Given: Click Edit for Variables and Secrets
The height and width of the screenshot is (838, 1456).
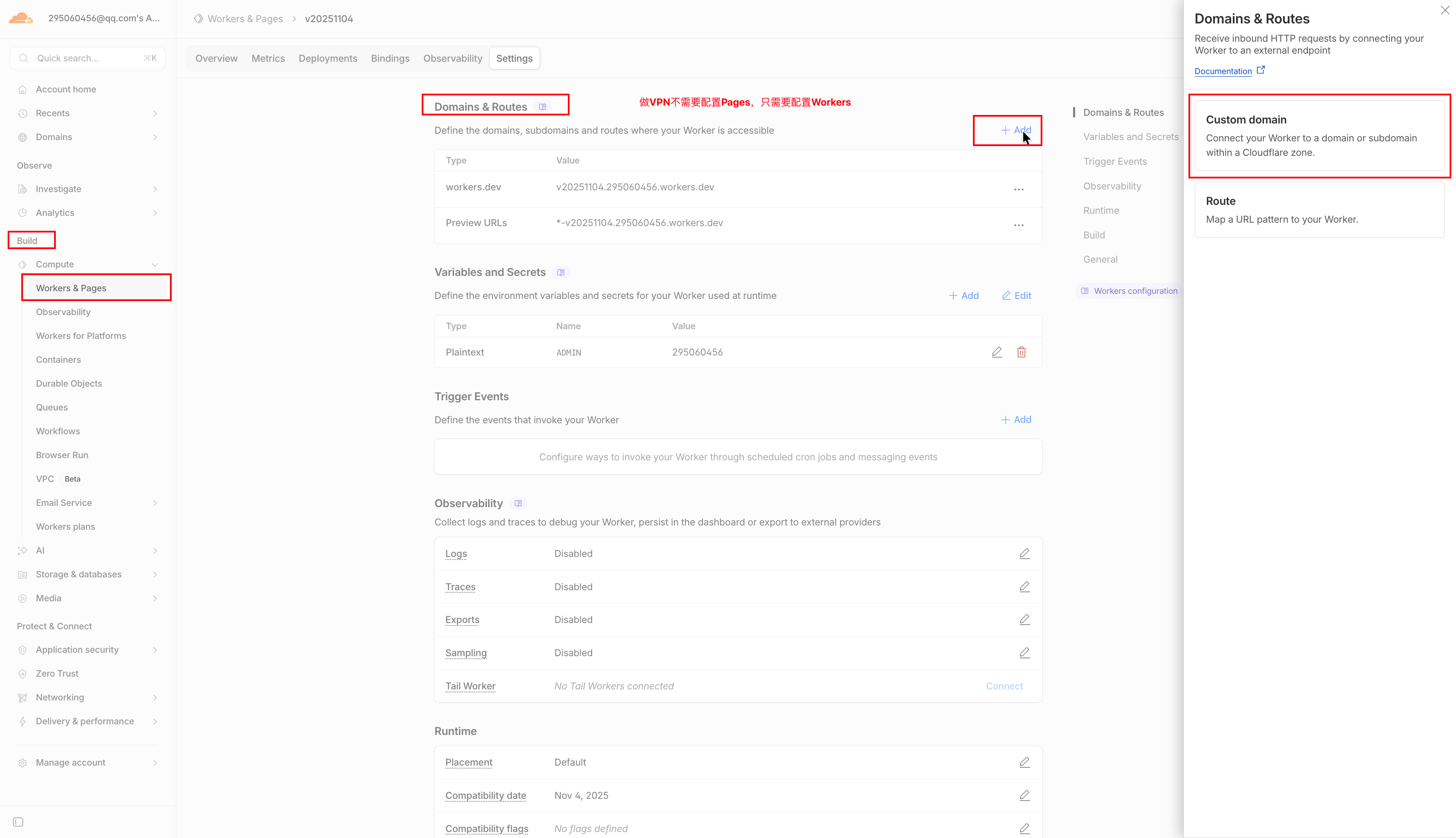Looking at the screenshot, I should click(x=1017, y=296).
